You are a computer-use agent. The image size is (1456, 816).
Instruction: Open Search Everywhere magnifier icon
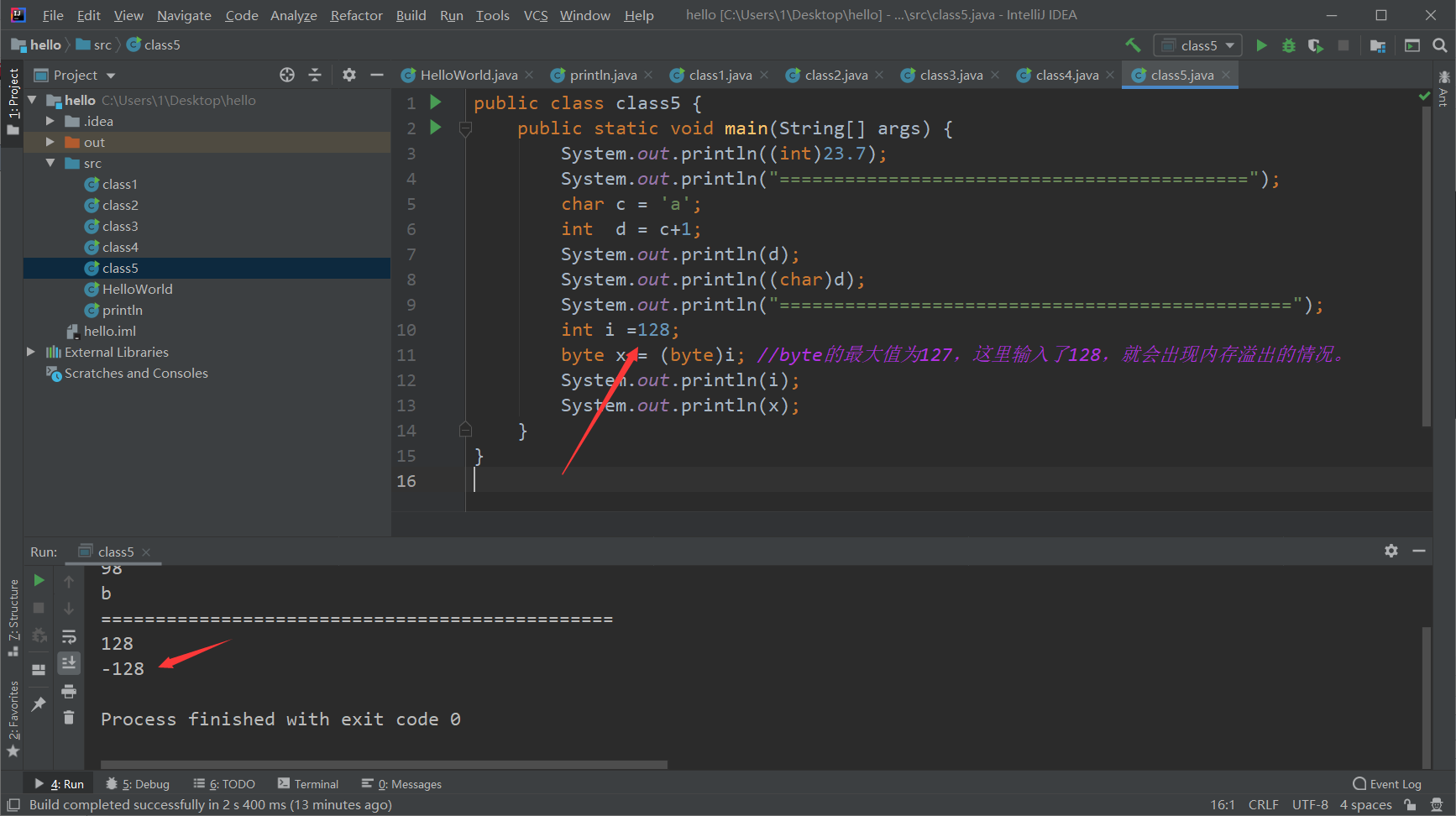tap(1439, 45)
